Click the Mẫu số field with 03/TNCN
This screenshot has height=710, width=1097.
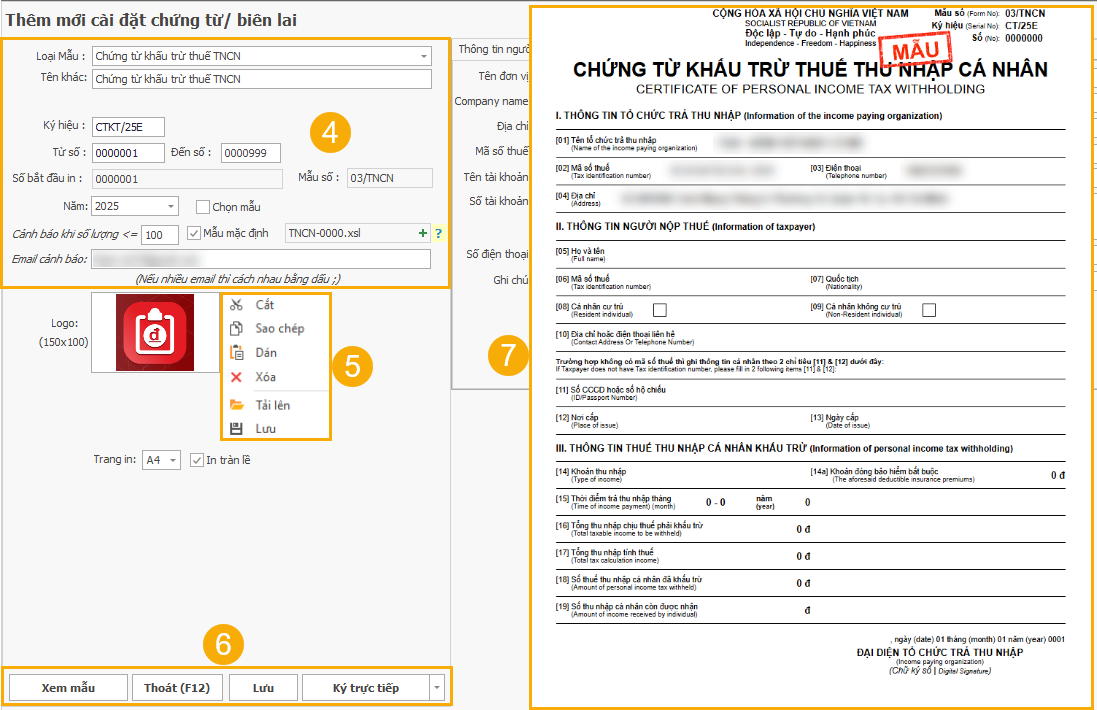[x=390, y=178]
